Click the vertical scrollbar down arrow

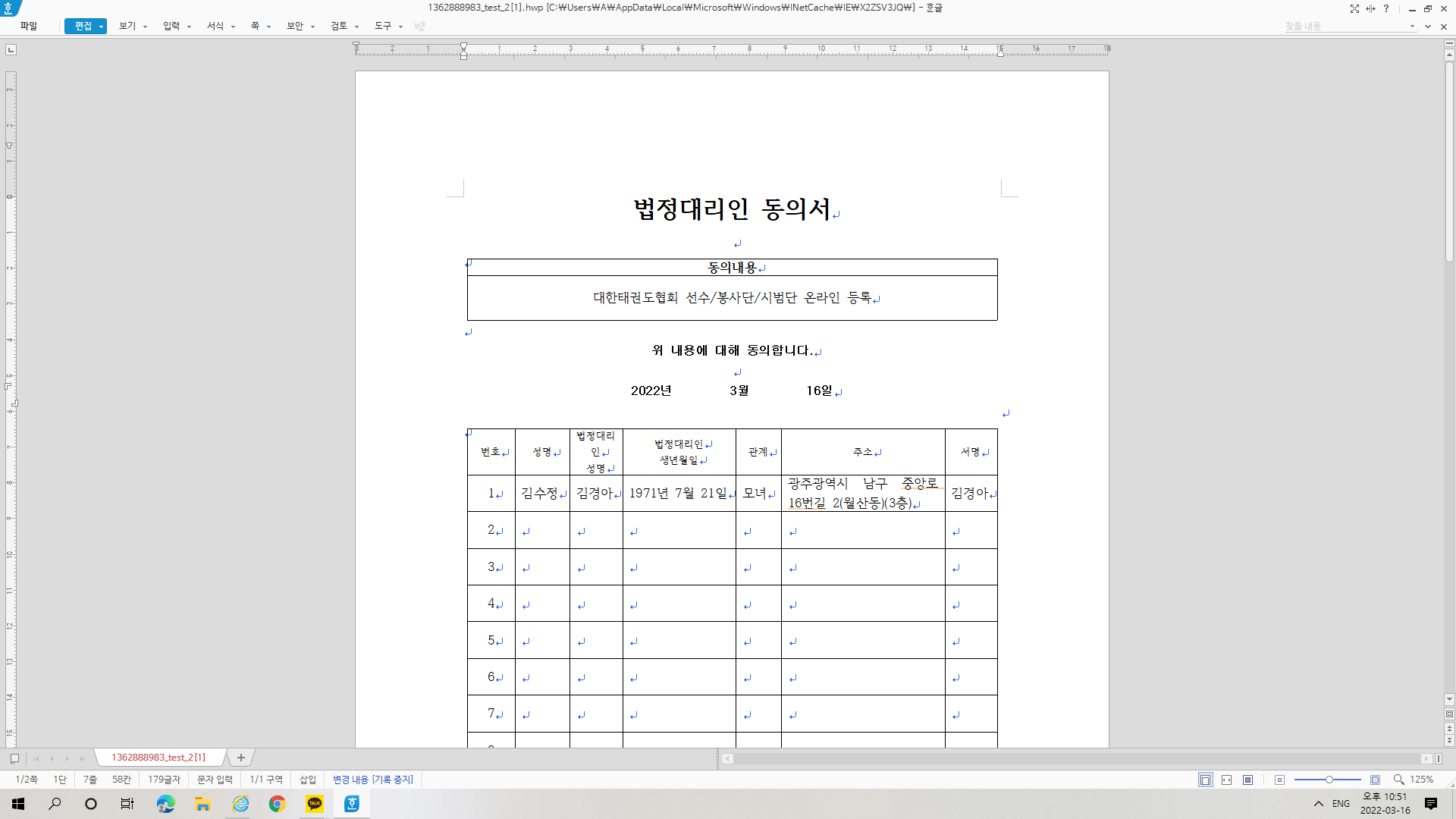point(1449,699)
